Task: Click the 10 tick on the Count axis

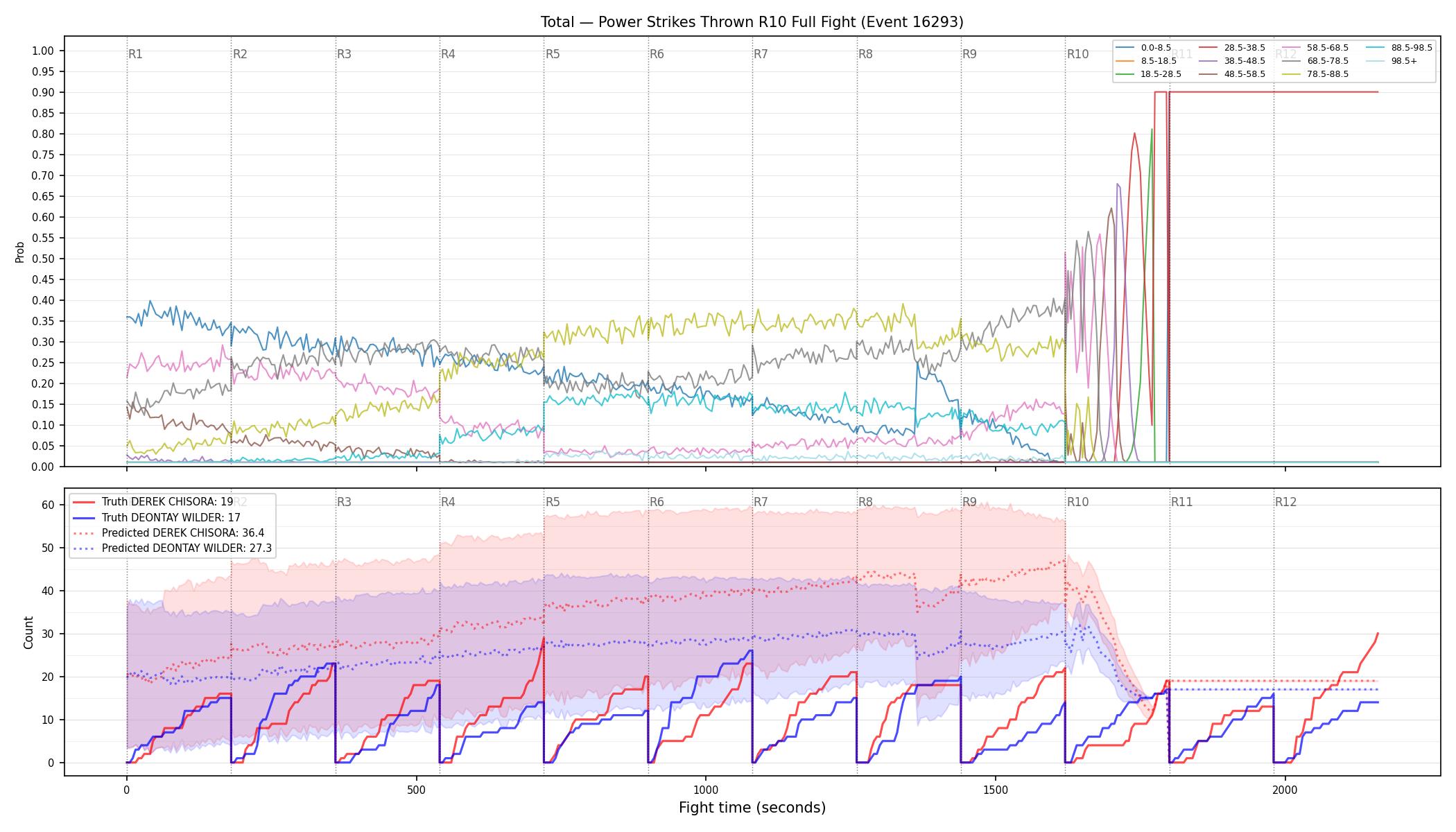Action: [x=48, y=720]
